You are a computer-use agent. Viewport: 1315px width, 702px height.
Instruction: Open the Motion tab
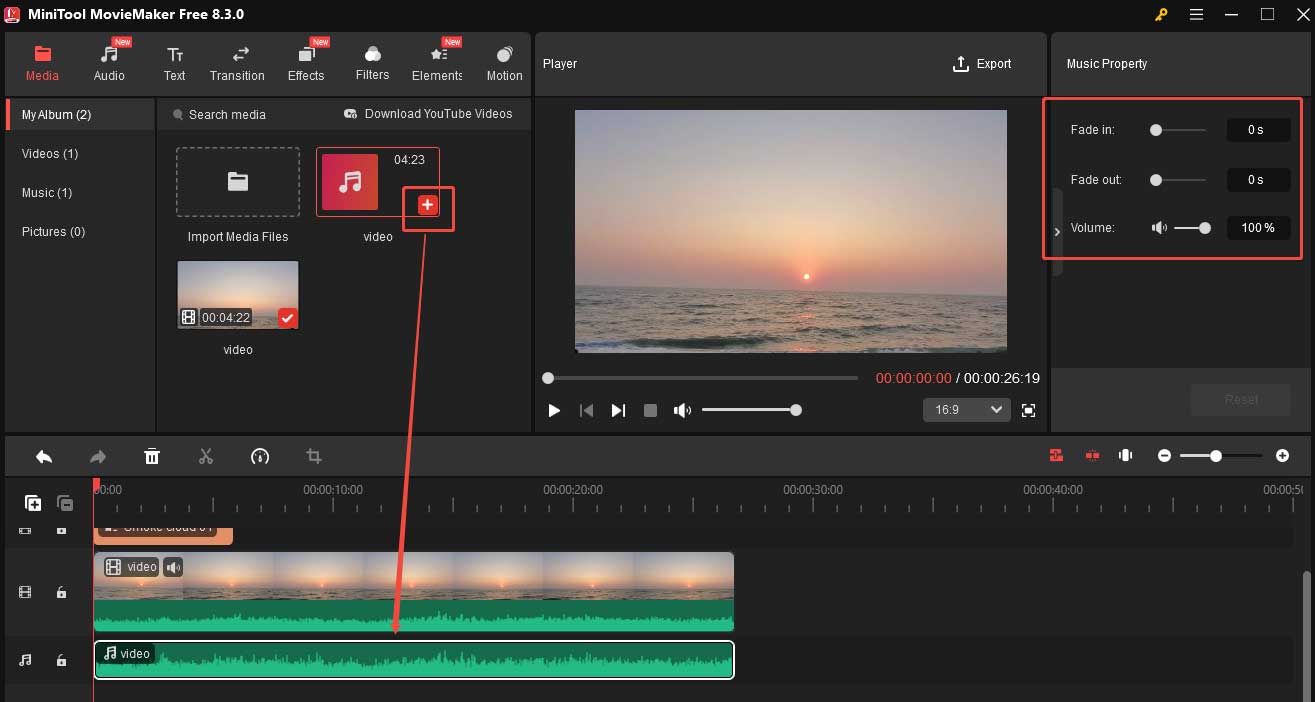[x=504, y=63]
